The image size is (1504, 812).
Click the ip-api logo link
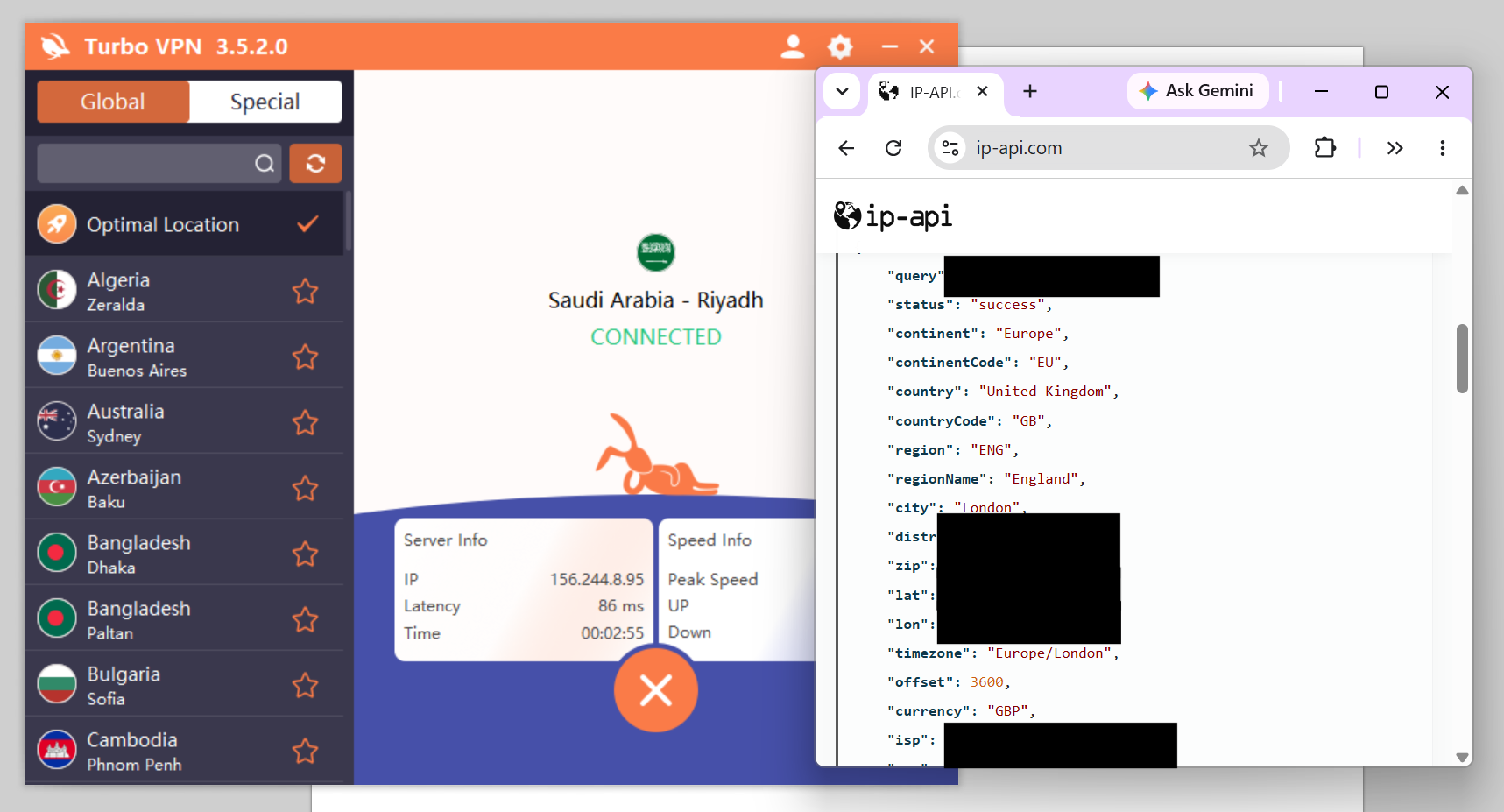coord(893,215)
